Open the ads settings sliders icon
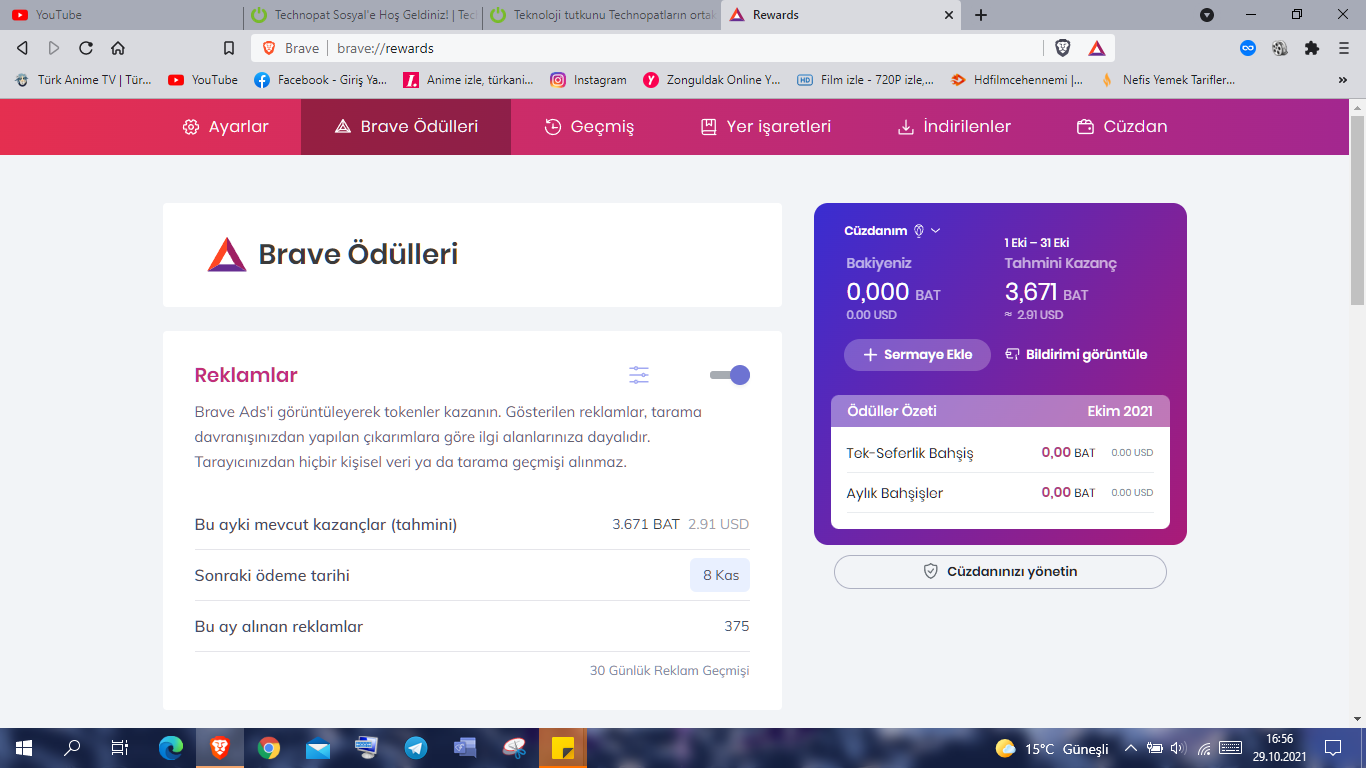 click(x=639, y=375)
